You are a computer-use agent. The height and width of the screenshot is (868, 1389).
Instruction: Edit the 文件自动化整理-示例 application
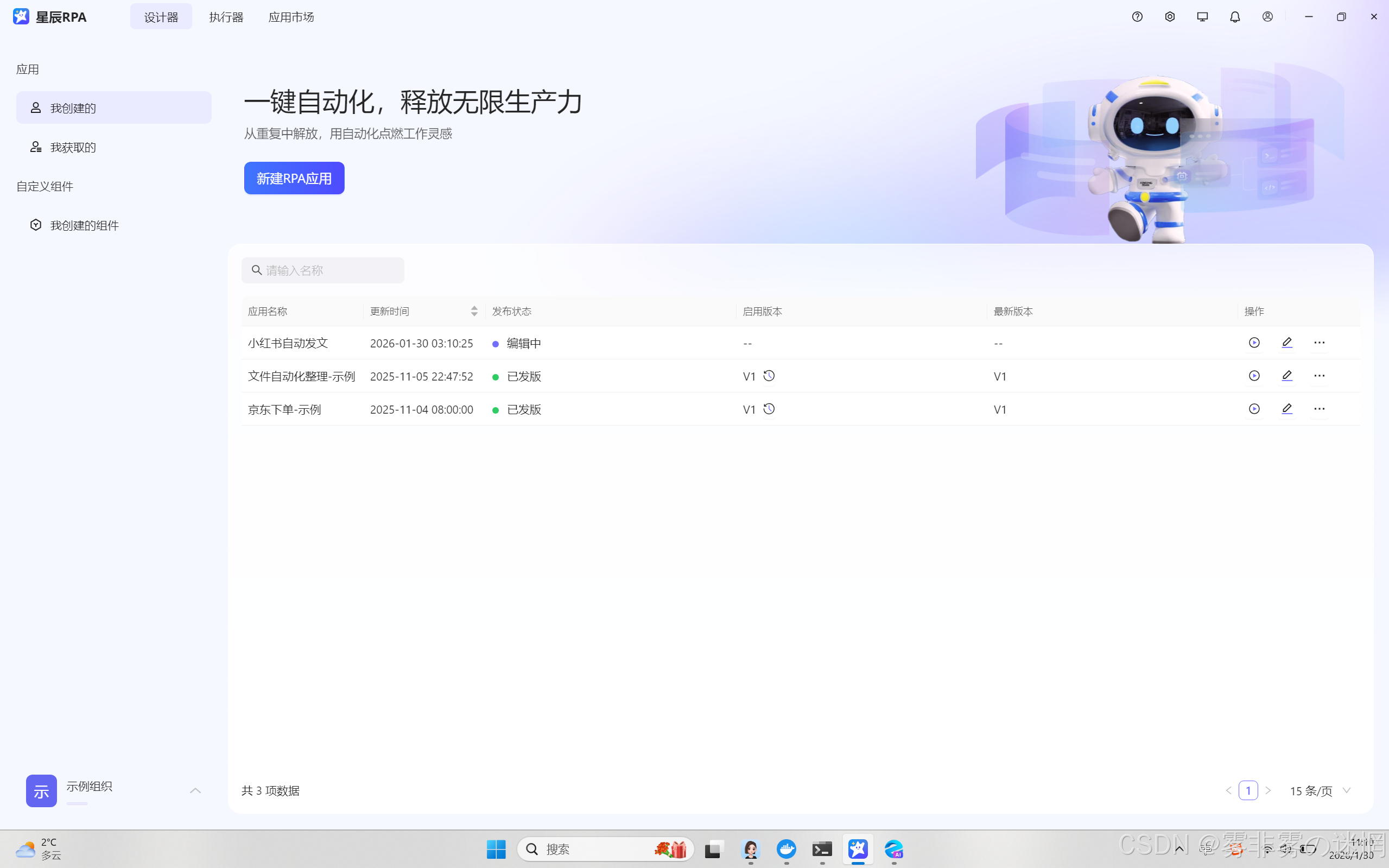[x=1287, y=376]
